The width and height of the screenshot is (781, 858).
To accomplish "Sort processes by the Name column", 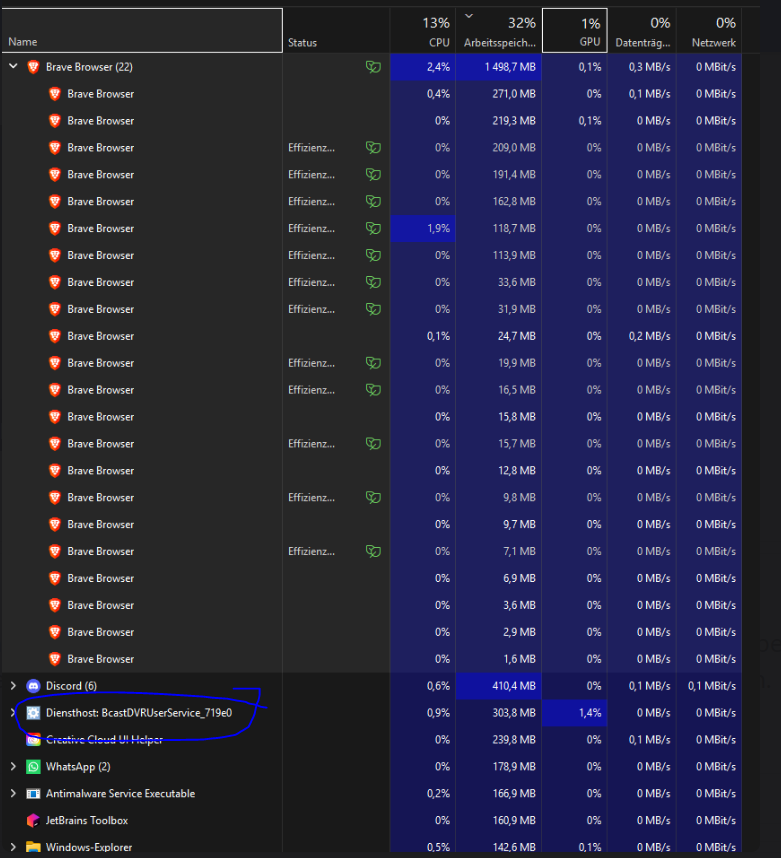I will tap(142, 31).
